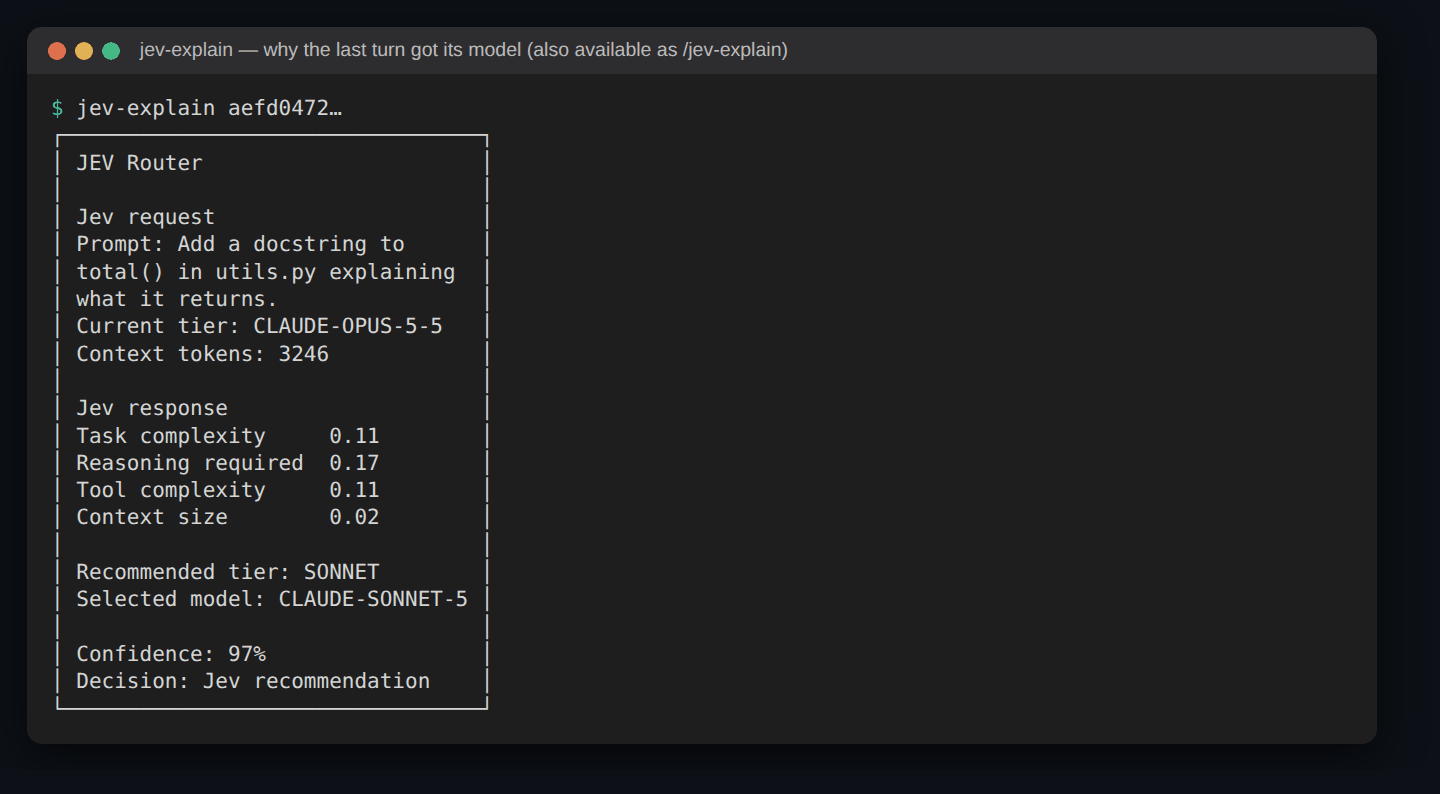
Task: Select the 'JEV Router' heading
Action: click(x=140, y=163)
